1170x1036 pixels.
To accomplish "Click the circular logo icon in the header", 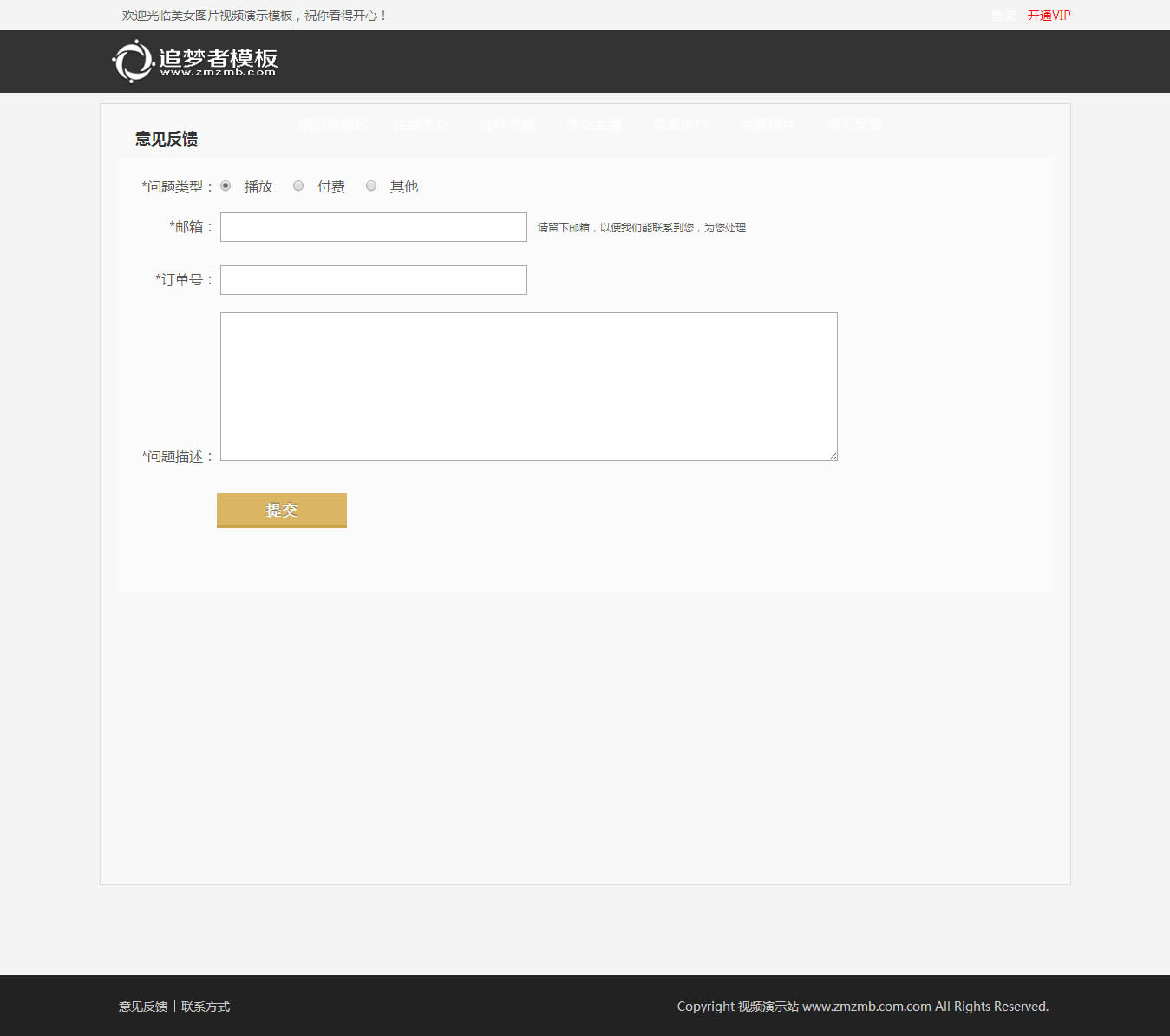I will tap(132, 62).
